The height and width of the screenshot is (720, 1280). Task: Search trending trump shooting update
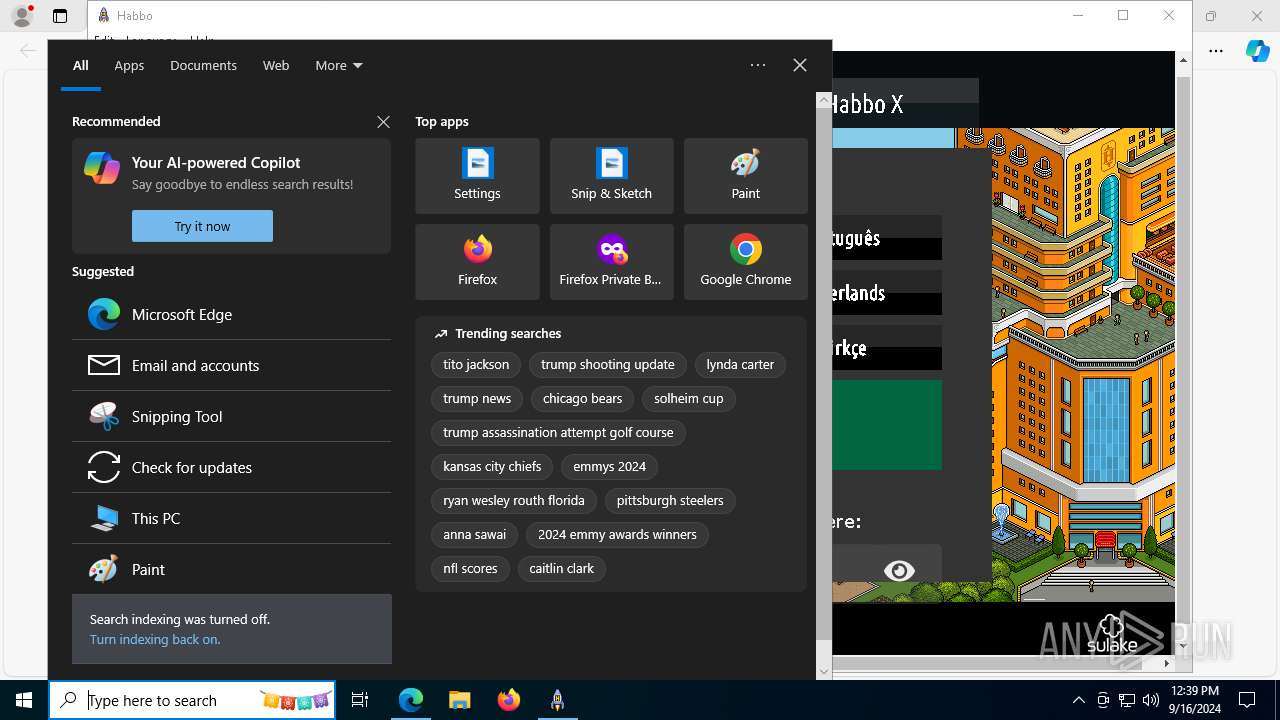click(607, 364)
